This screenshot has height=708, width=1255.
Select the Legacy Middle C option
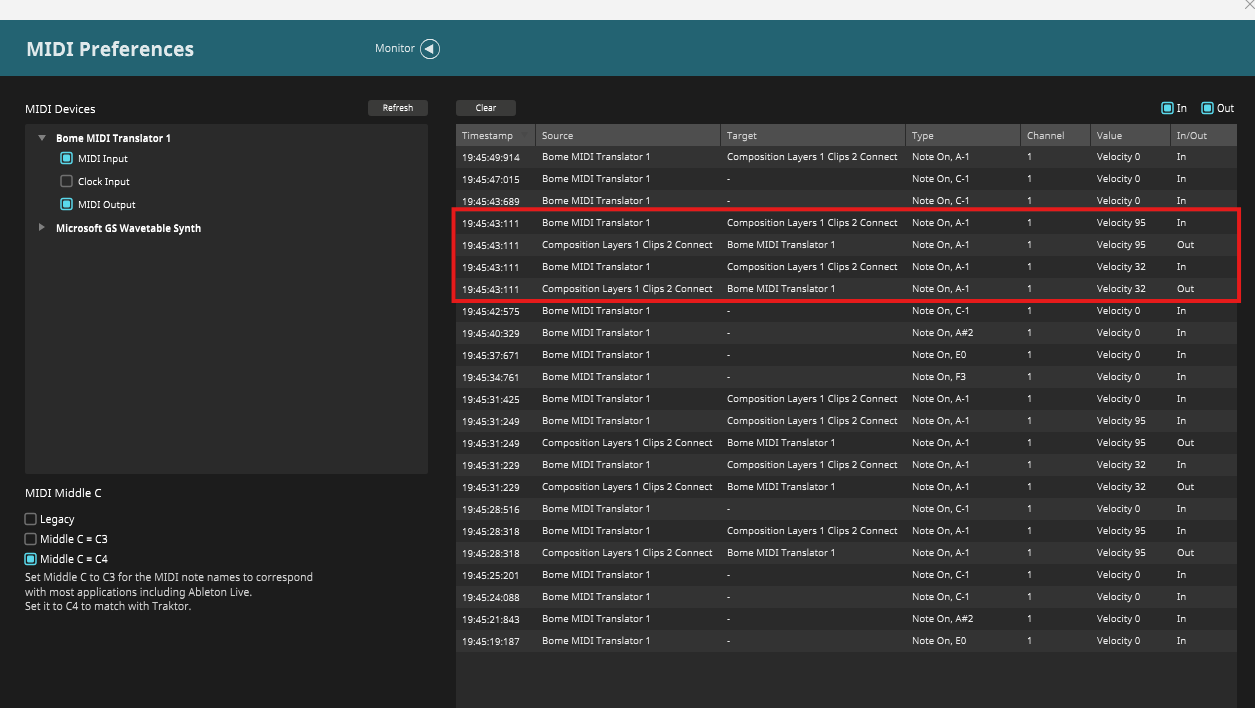(x=31, y=520)
